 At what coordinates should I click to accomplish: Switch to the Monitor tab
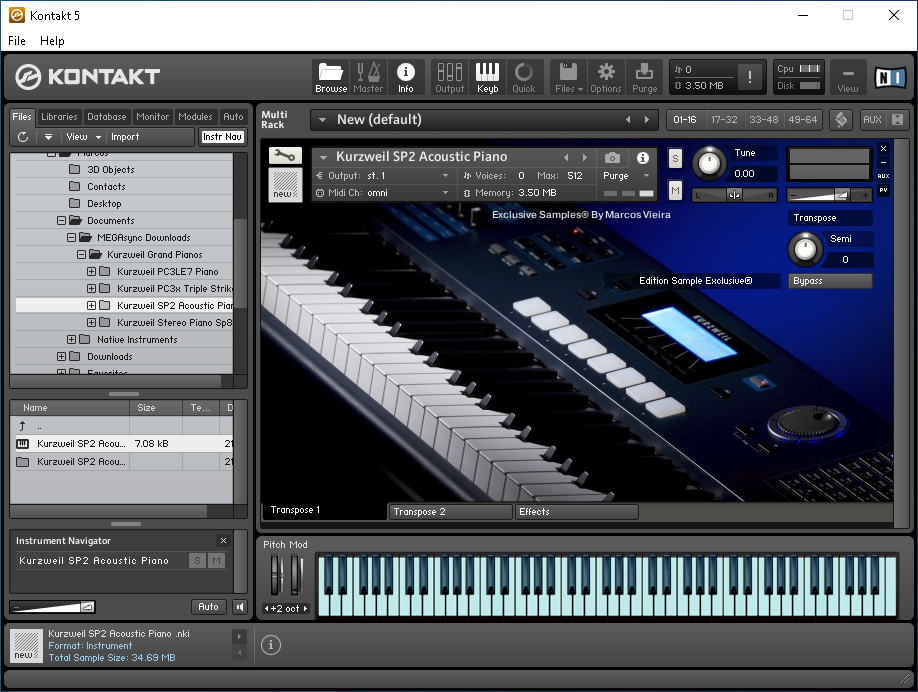152,117
